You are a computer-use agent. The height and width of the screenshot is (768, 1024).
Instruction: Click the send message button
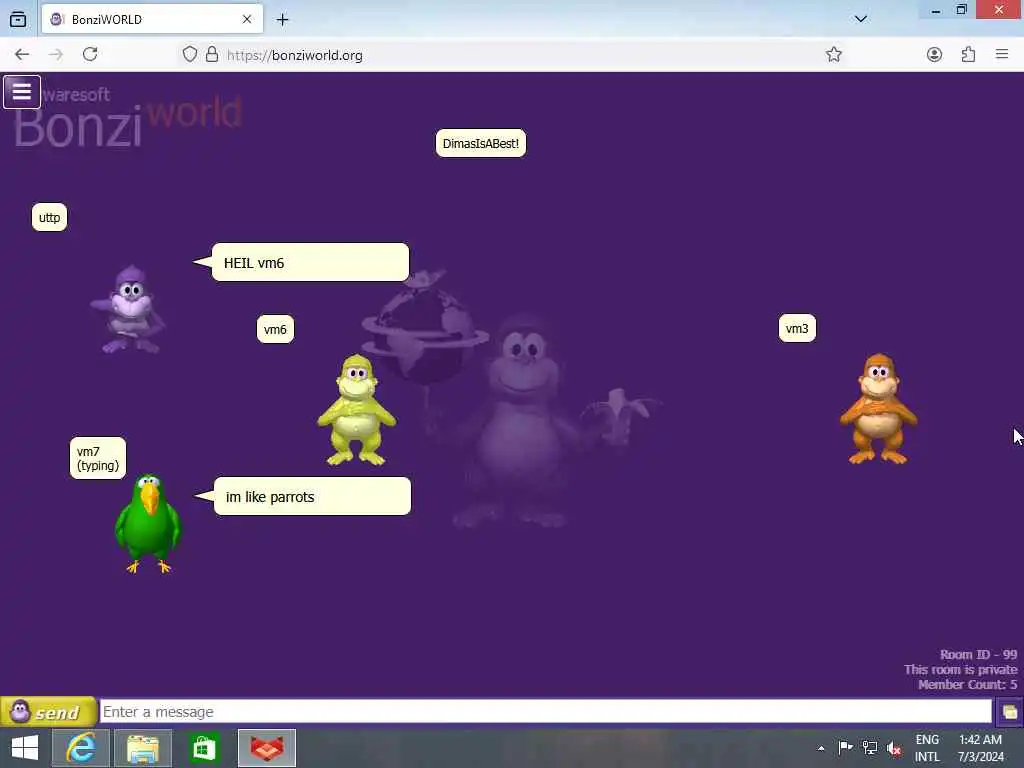[48, 712]
